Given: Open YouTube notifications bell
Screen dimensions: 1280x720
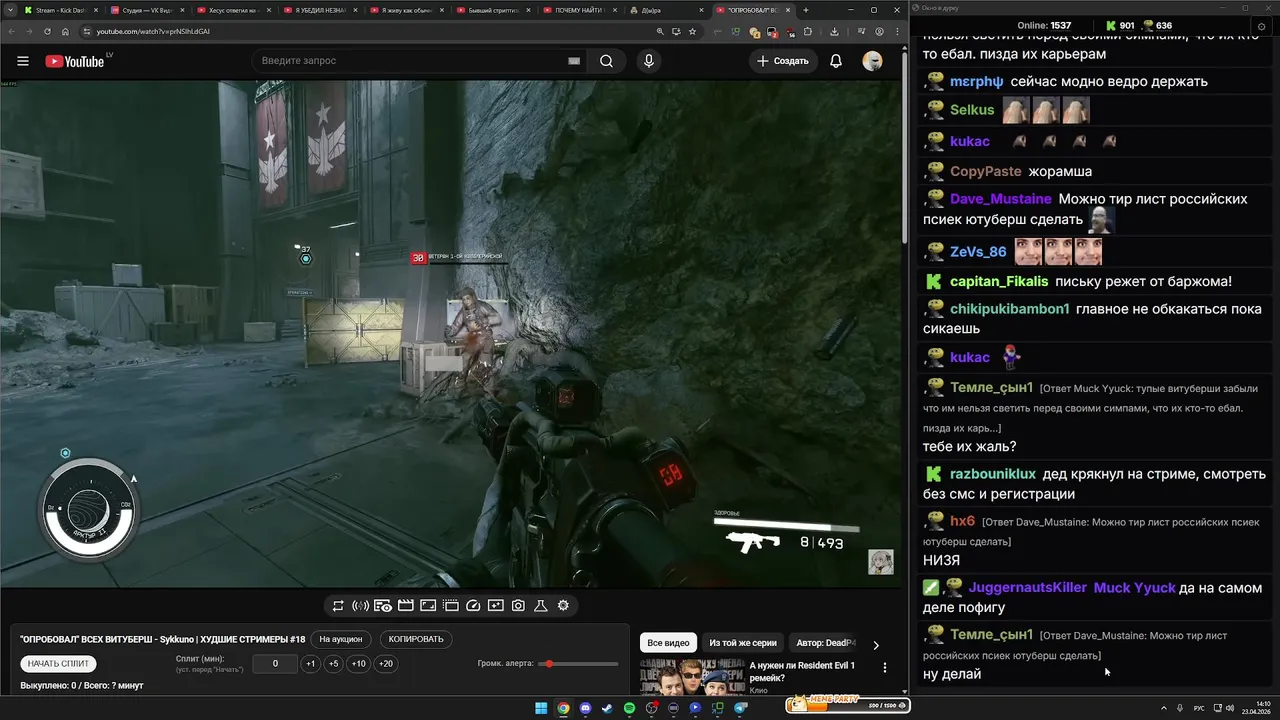Looking at the screenshot, I should pos(836,61).
